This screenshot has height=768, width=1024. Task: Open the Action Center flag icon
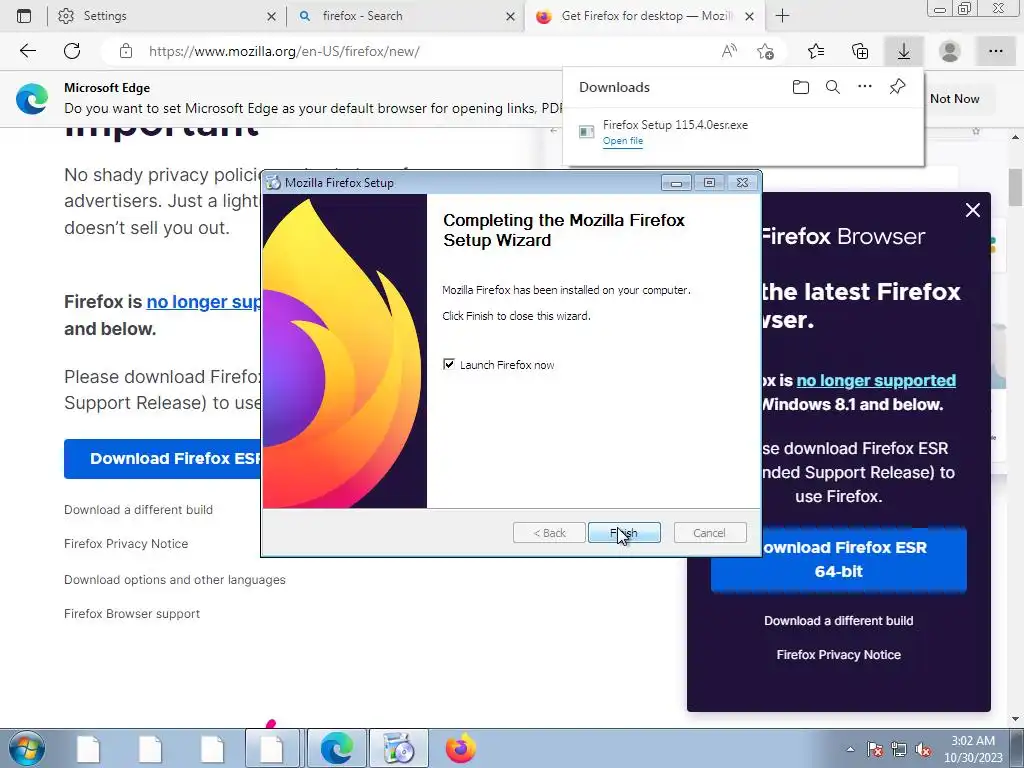[x=874, y=749]
